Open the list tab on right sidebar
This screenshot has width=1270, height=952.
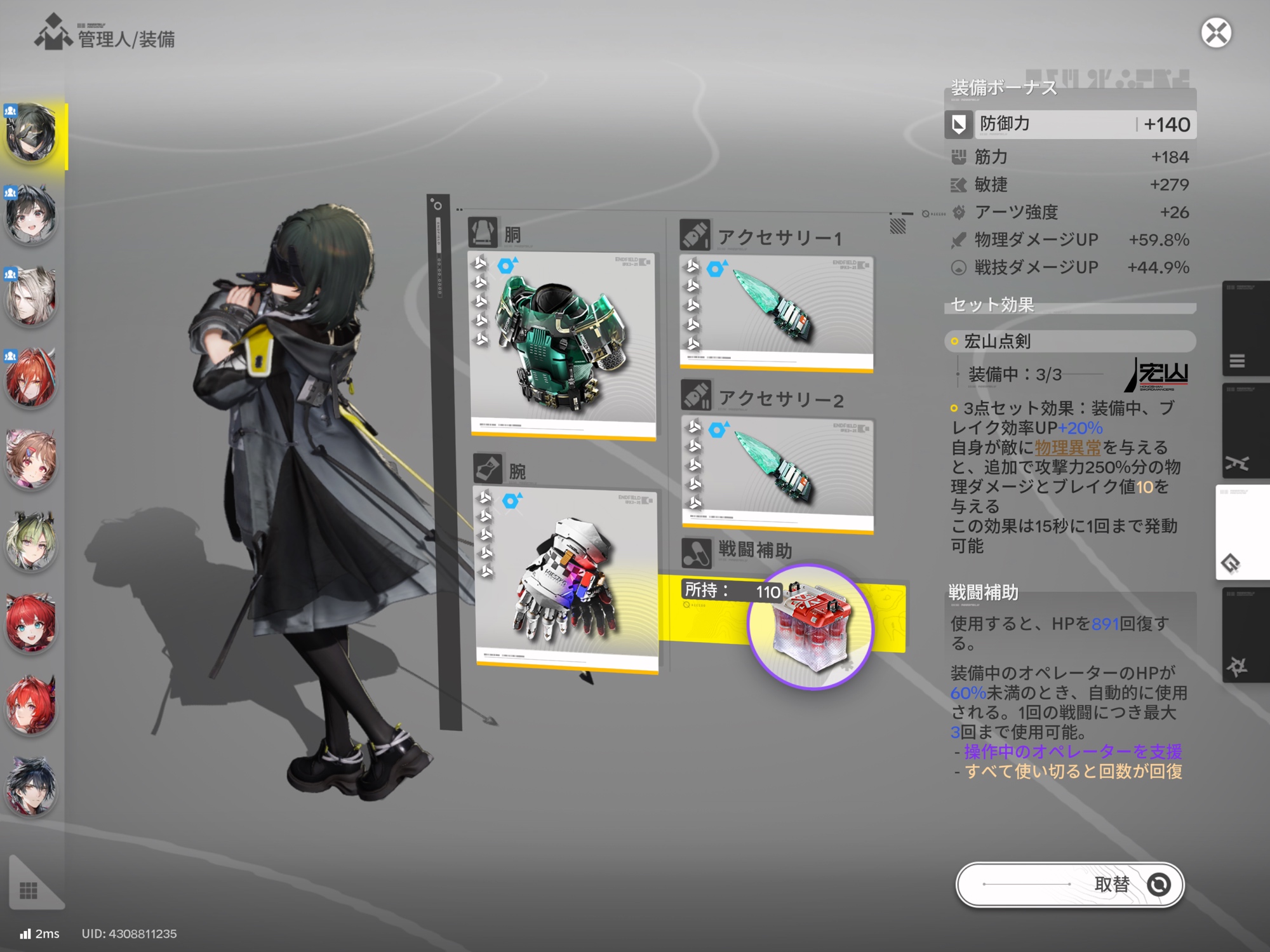[x=1237, y=361]
